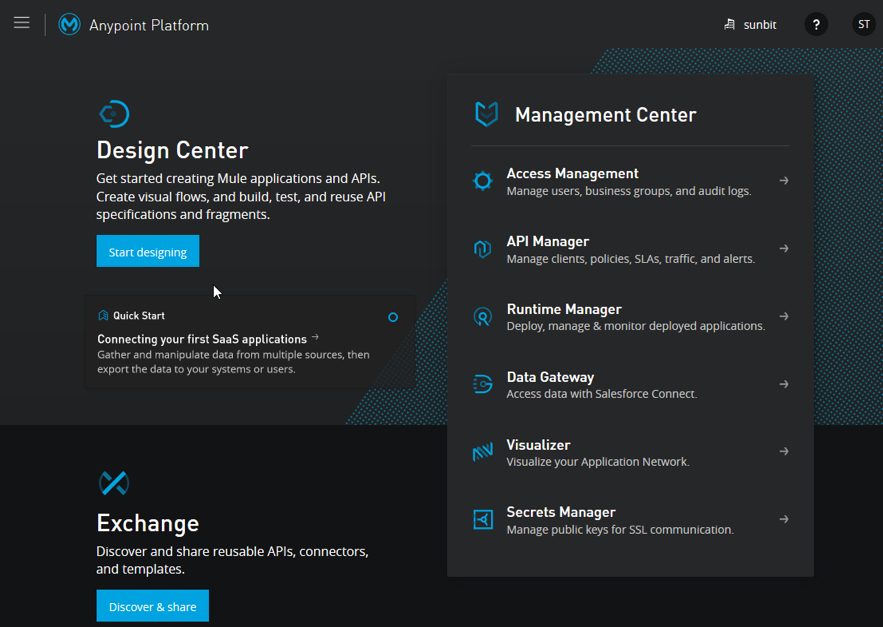Click the Start designing button
This screenshot has height=627, width=883.
point(148,251)
